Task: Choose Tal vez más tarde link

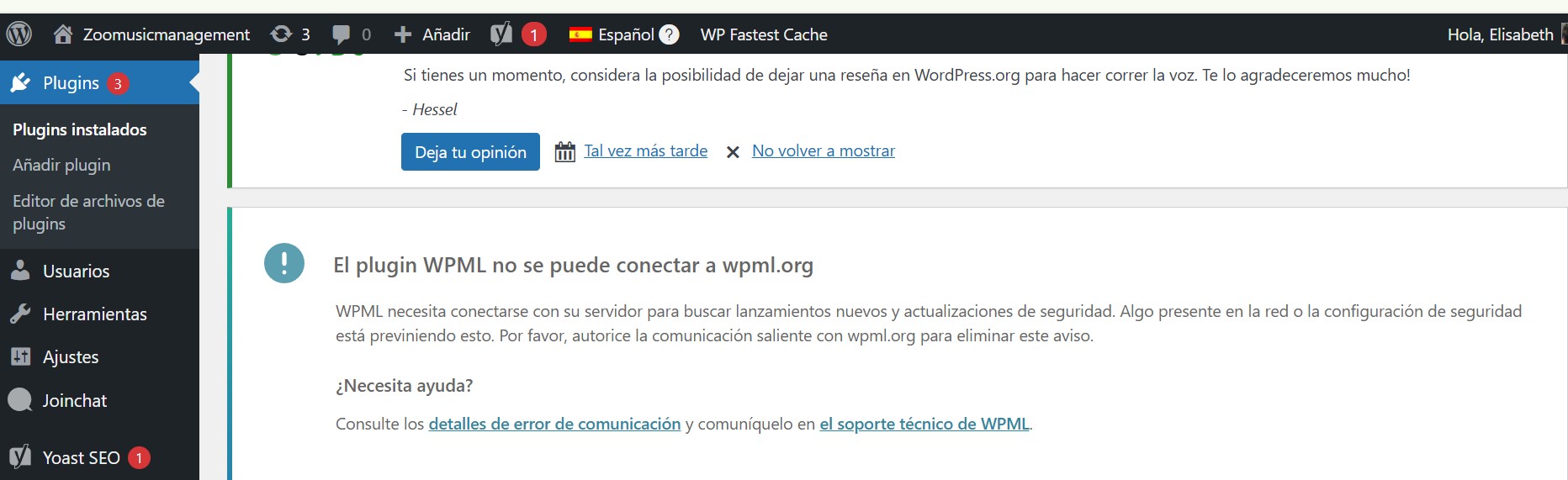Action: point(645,150)
